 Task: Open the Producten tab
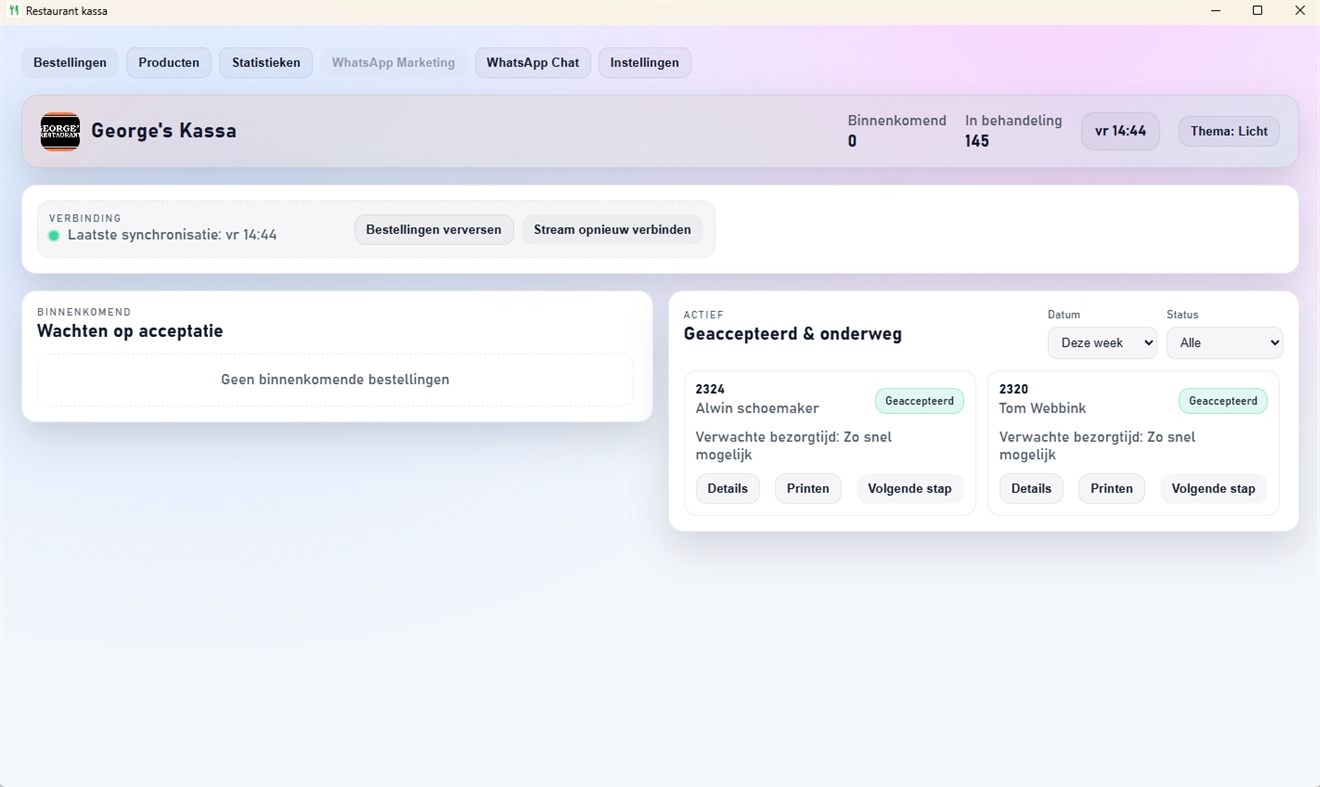169,62
